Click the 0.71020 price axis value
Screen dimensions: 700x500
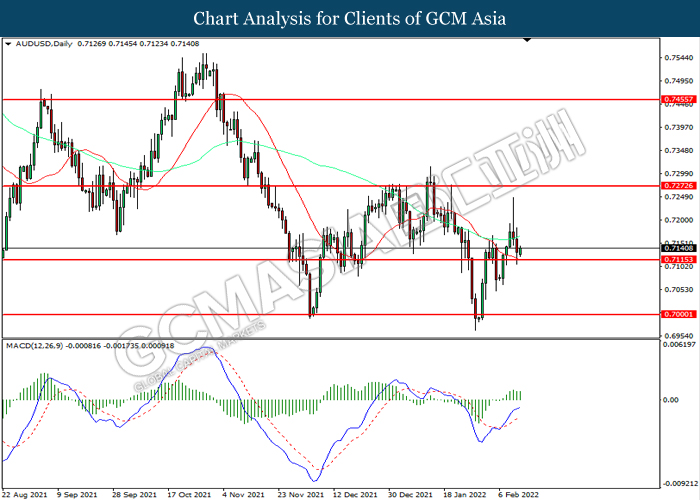679,267
